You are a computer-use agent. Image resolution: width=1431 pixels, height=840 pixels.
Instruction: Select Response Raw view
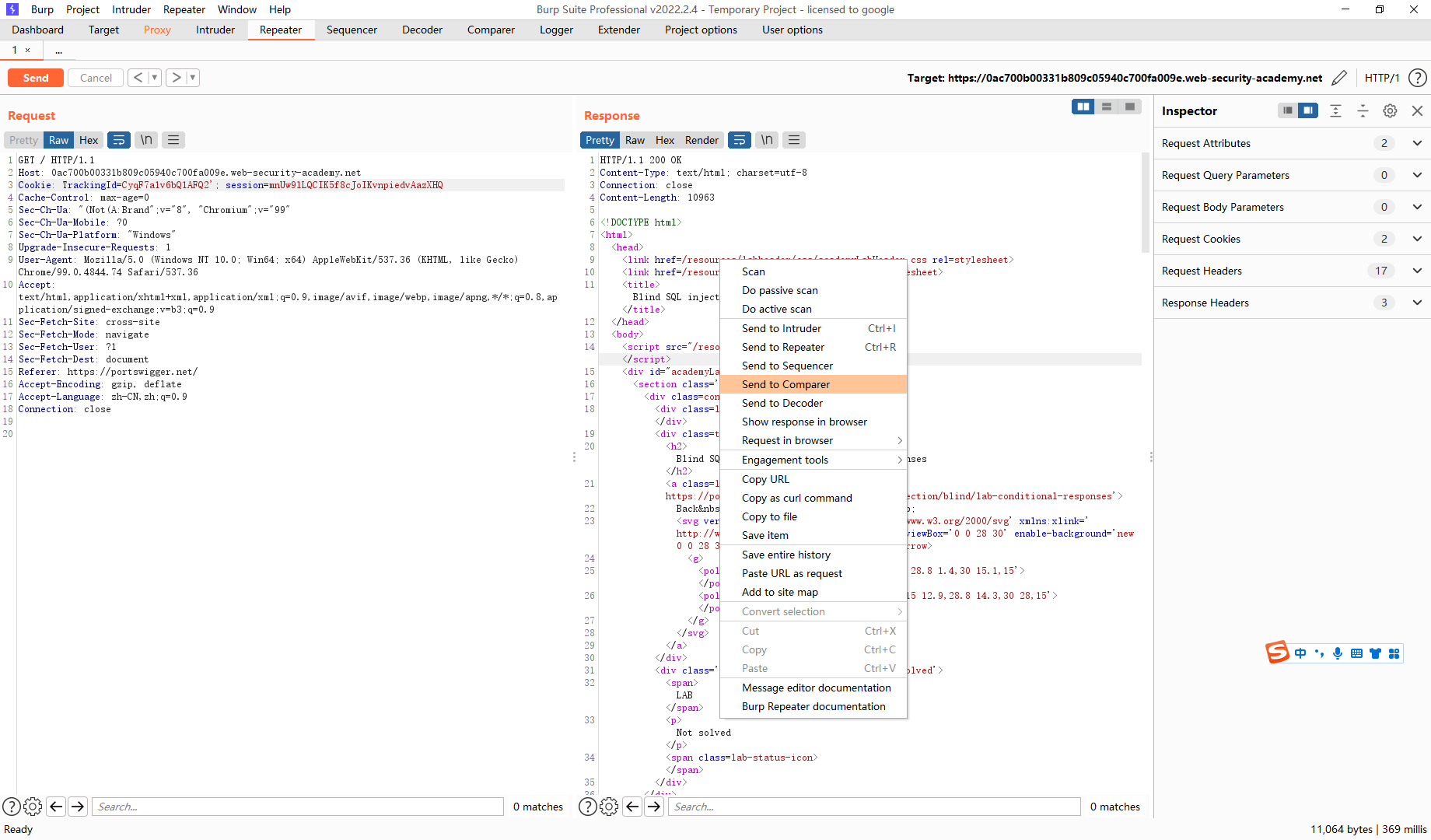pos(635,140)
